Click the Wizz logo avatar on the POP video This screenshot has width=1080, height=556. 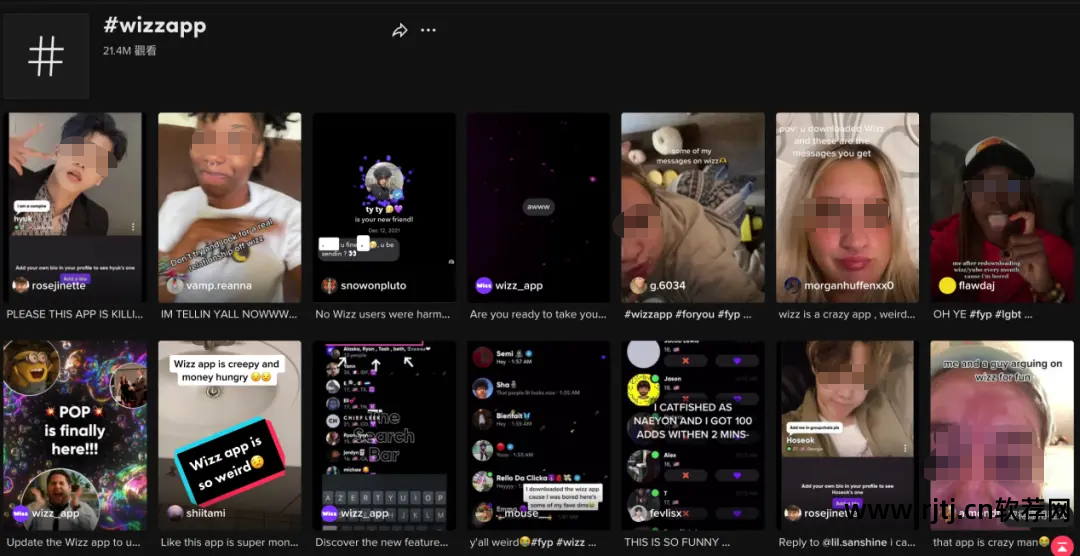[21, 513]
